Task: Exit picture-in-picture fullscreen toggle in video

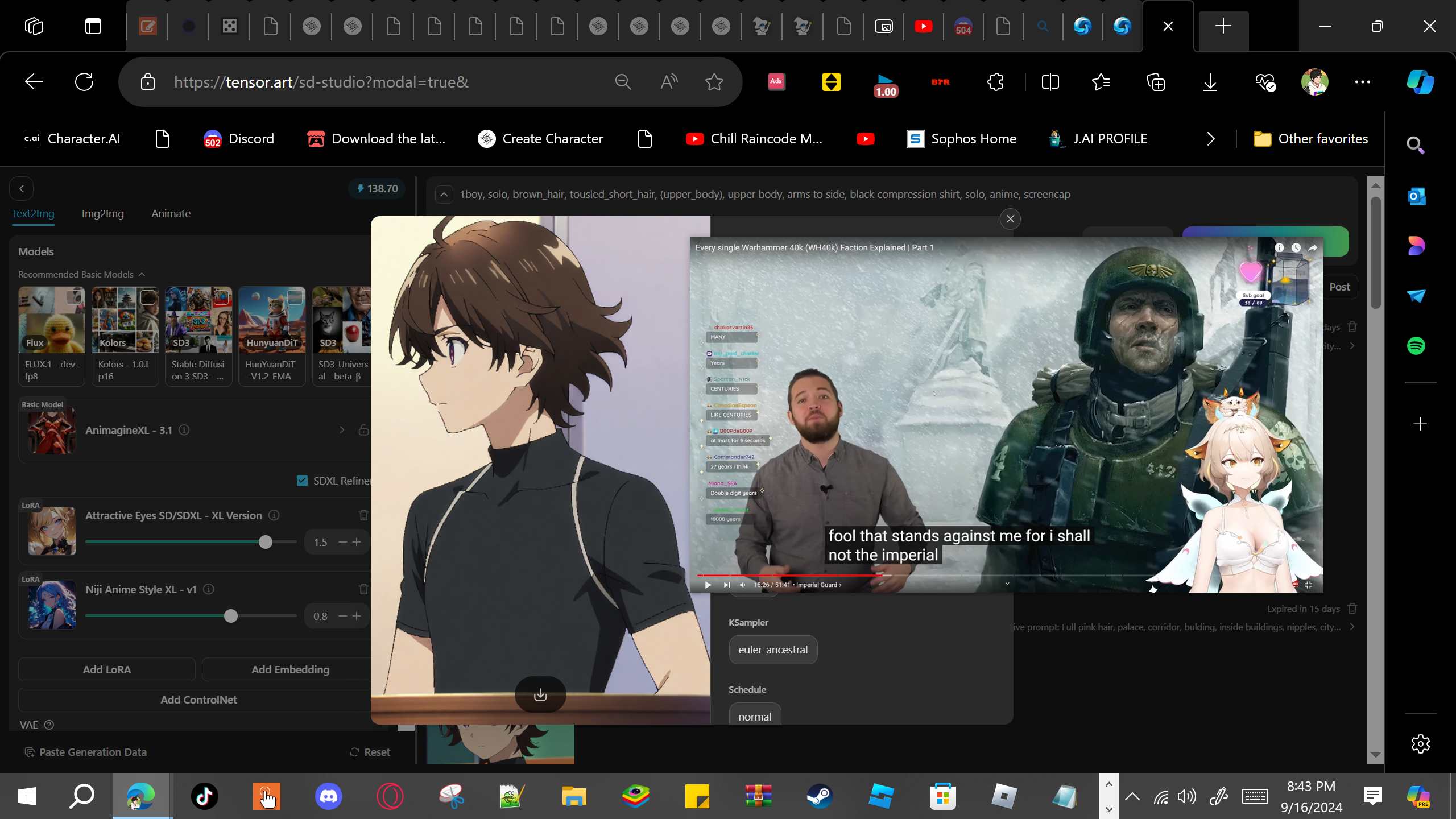Action: (1309, 585)
